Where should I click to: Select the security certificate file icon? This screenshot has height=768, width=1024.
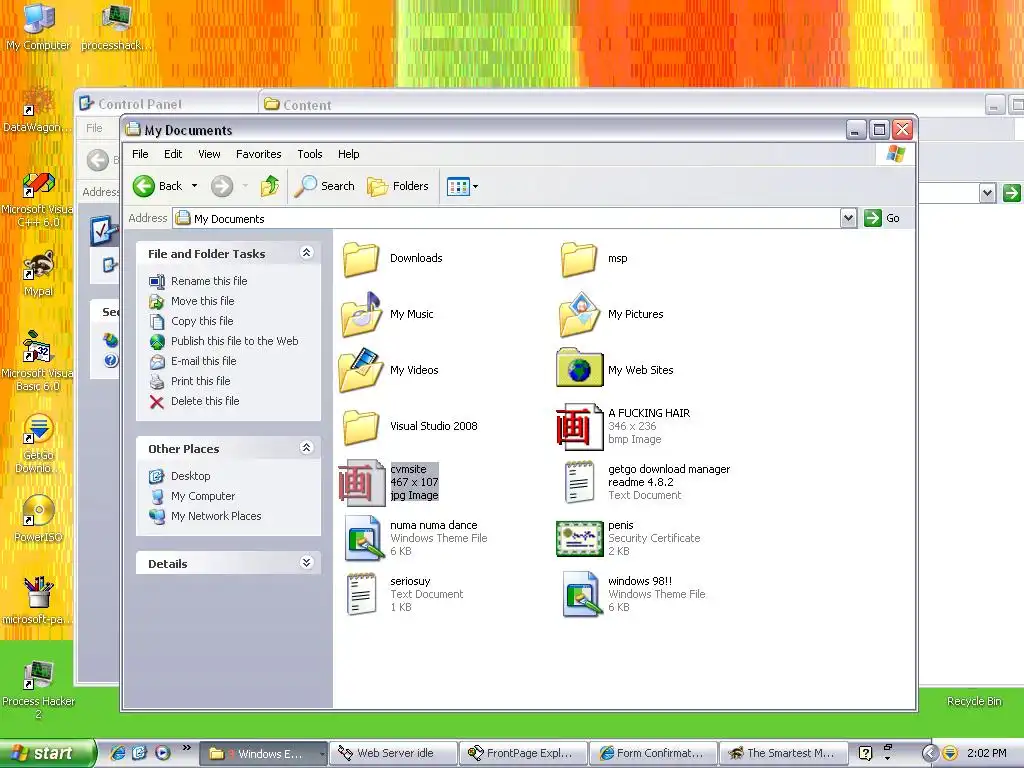pos(579,538)
